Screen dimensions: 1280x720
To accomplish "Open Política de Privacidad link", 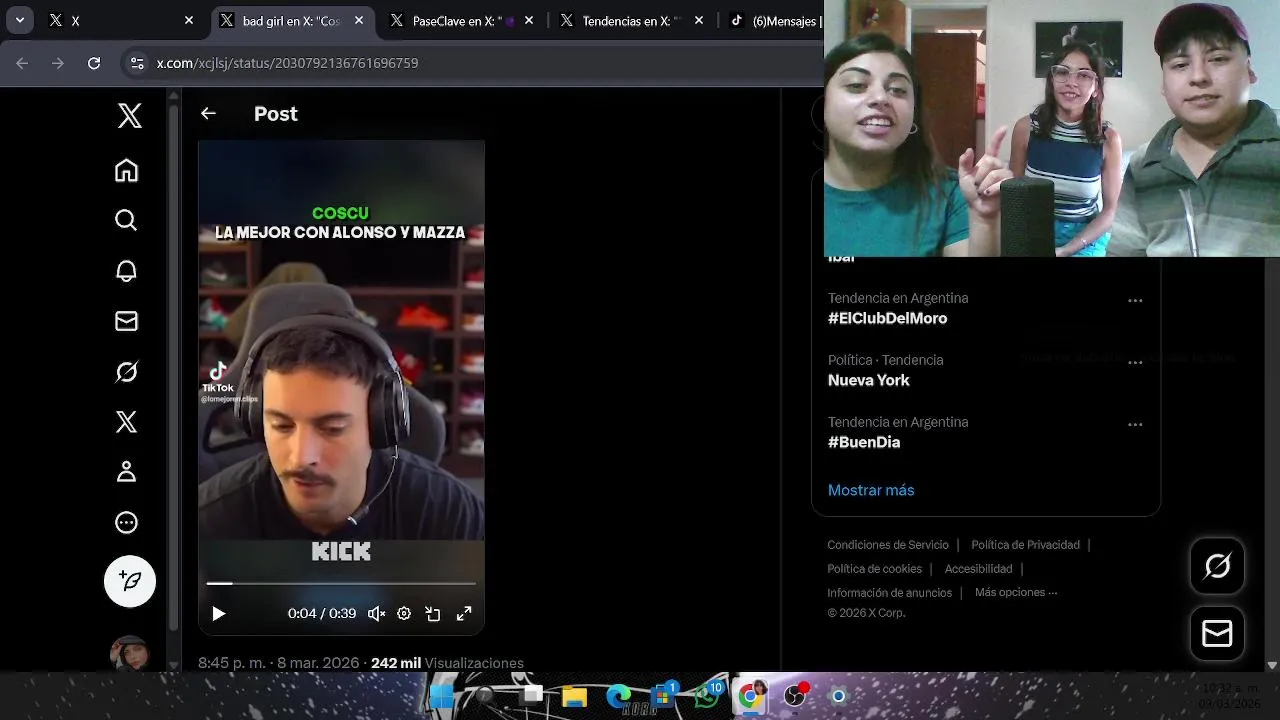I will click(1025, 545).
